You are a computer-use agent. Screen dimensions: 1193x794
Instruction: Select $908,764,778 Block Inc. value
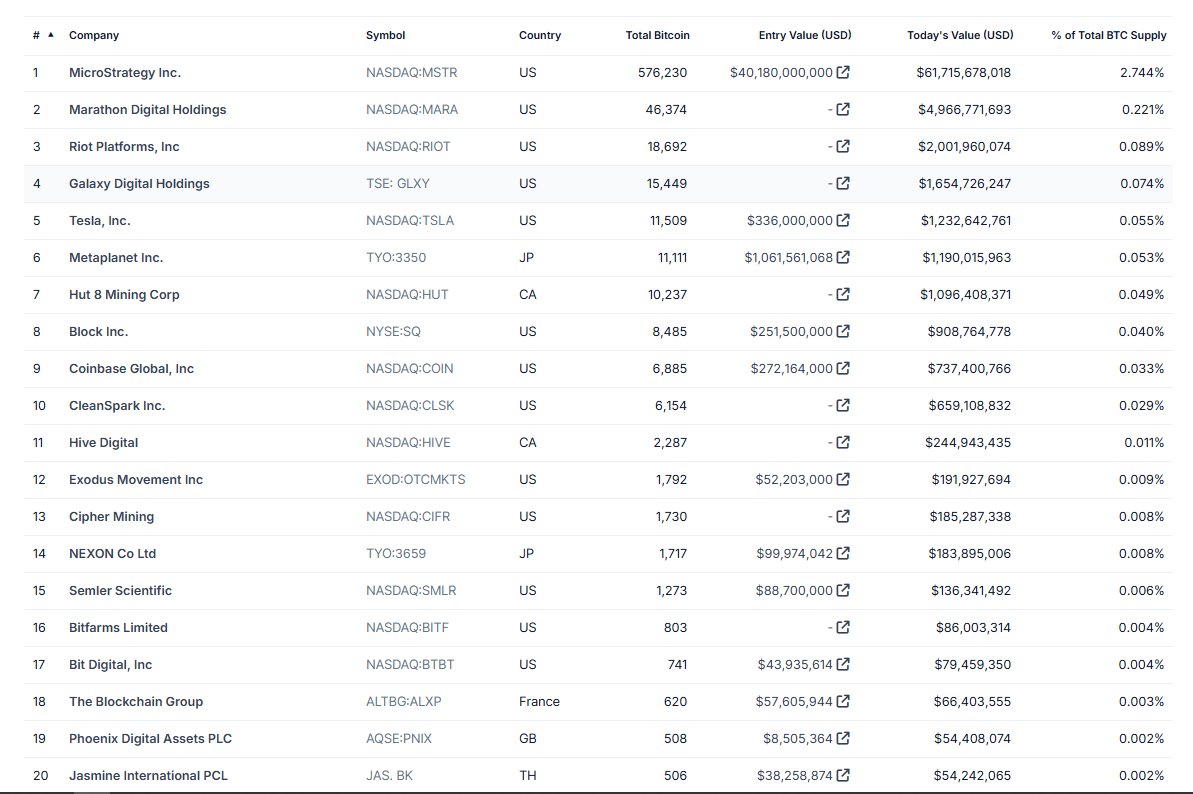click(969, 332)
